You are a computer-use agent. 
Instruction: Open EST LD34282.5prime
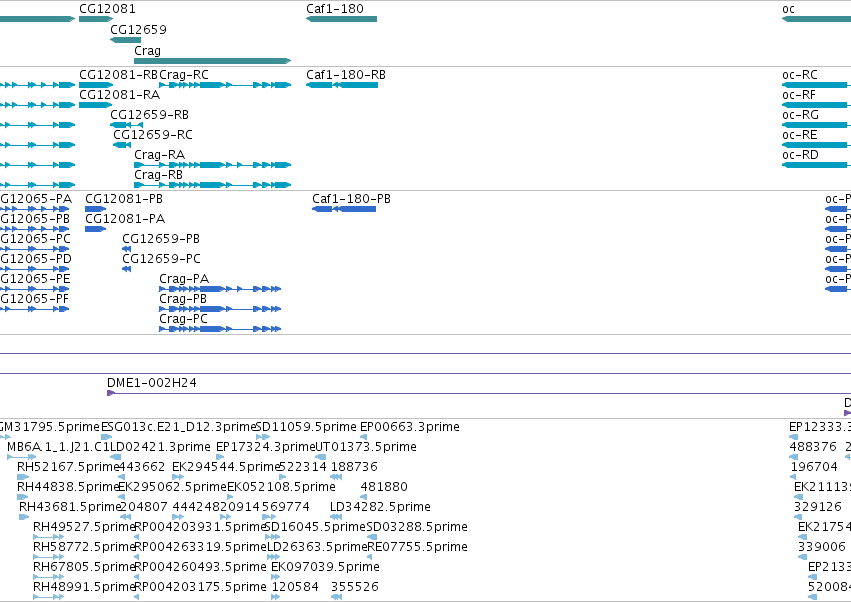(336, 517)
